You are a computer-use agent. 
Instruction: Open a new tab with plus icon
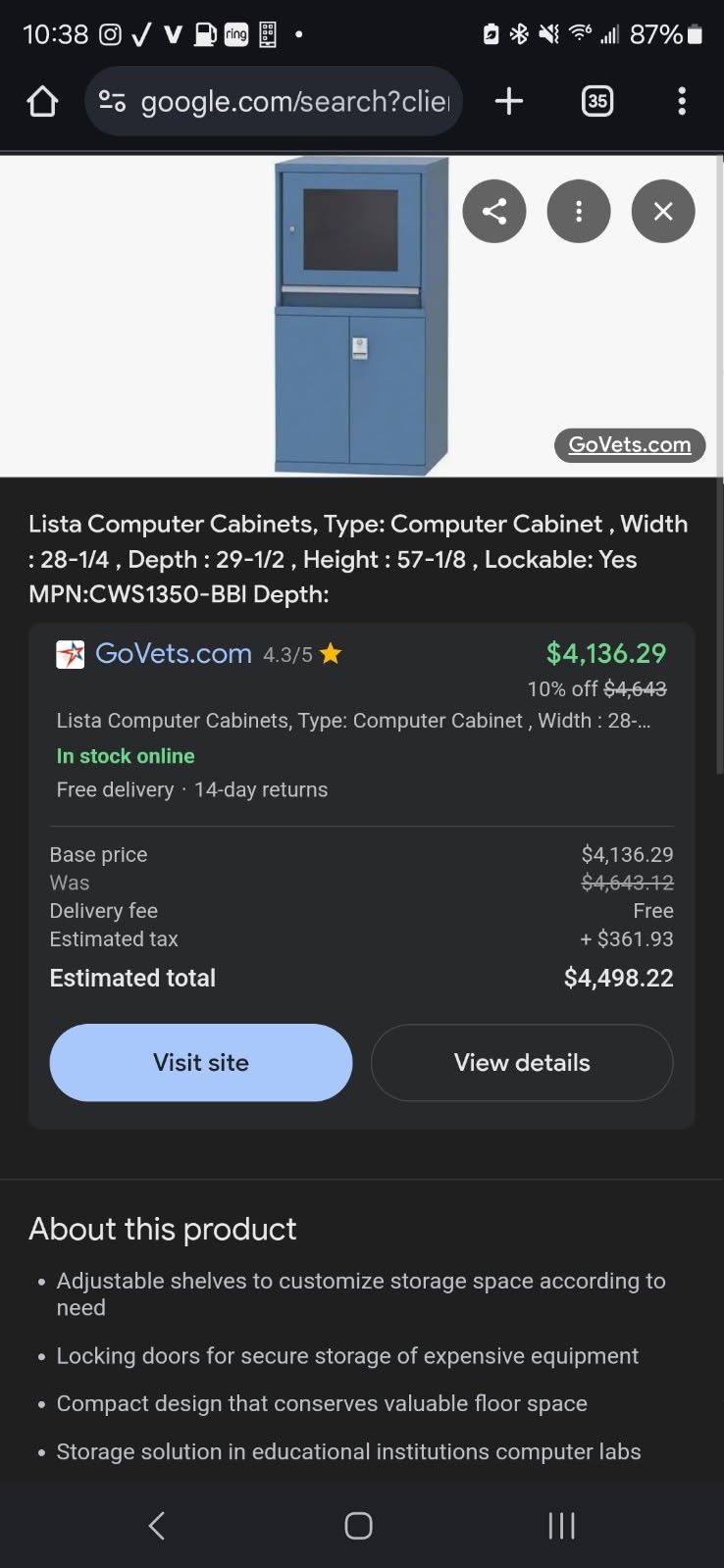pyautogui.click(x=508, y=101)
